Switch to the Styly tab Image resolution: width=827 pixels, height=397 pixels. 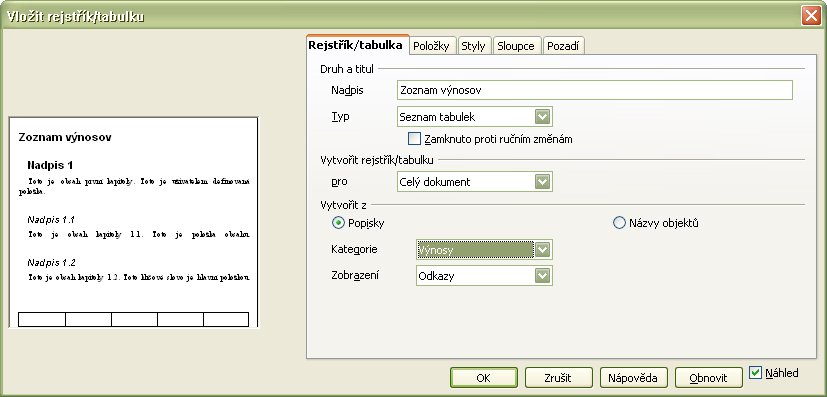[x=473, y=46]
